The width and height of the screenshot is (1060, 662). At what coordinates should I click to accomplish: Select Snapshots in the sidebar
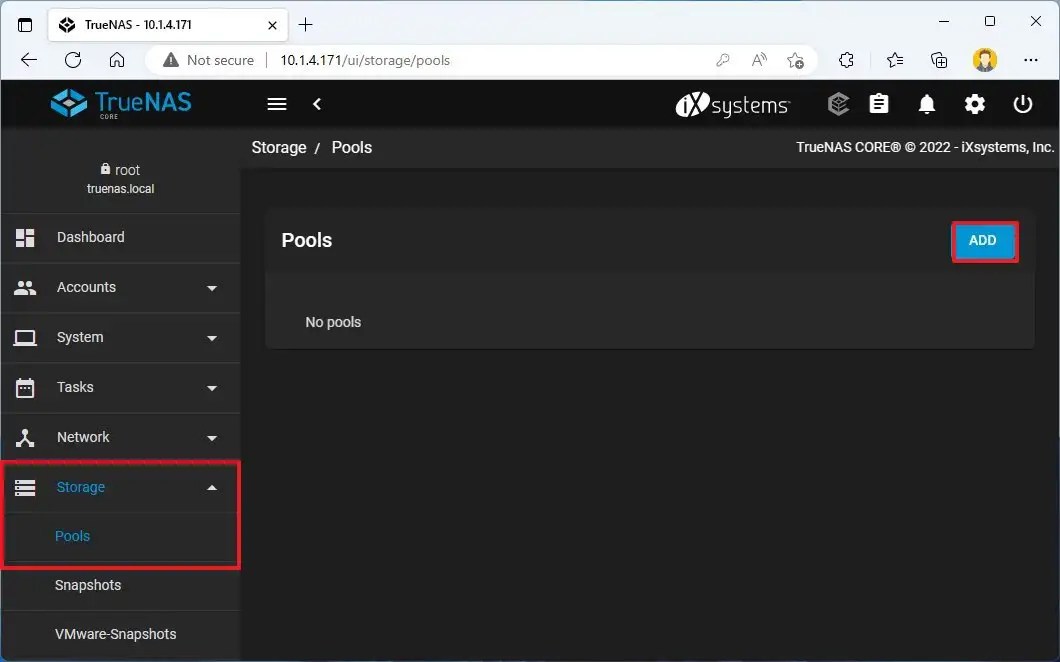point(88,585)
